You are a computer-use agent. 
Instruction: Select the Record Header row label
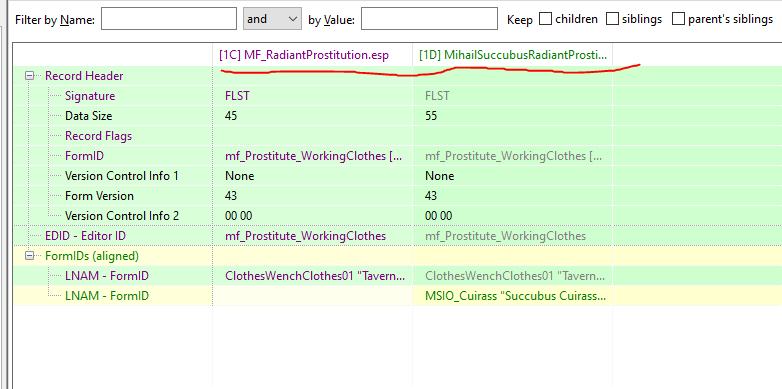(x=84, y=76)
